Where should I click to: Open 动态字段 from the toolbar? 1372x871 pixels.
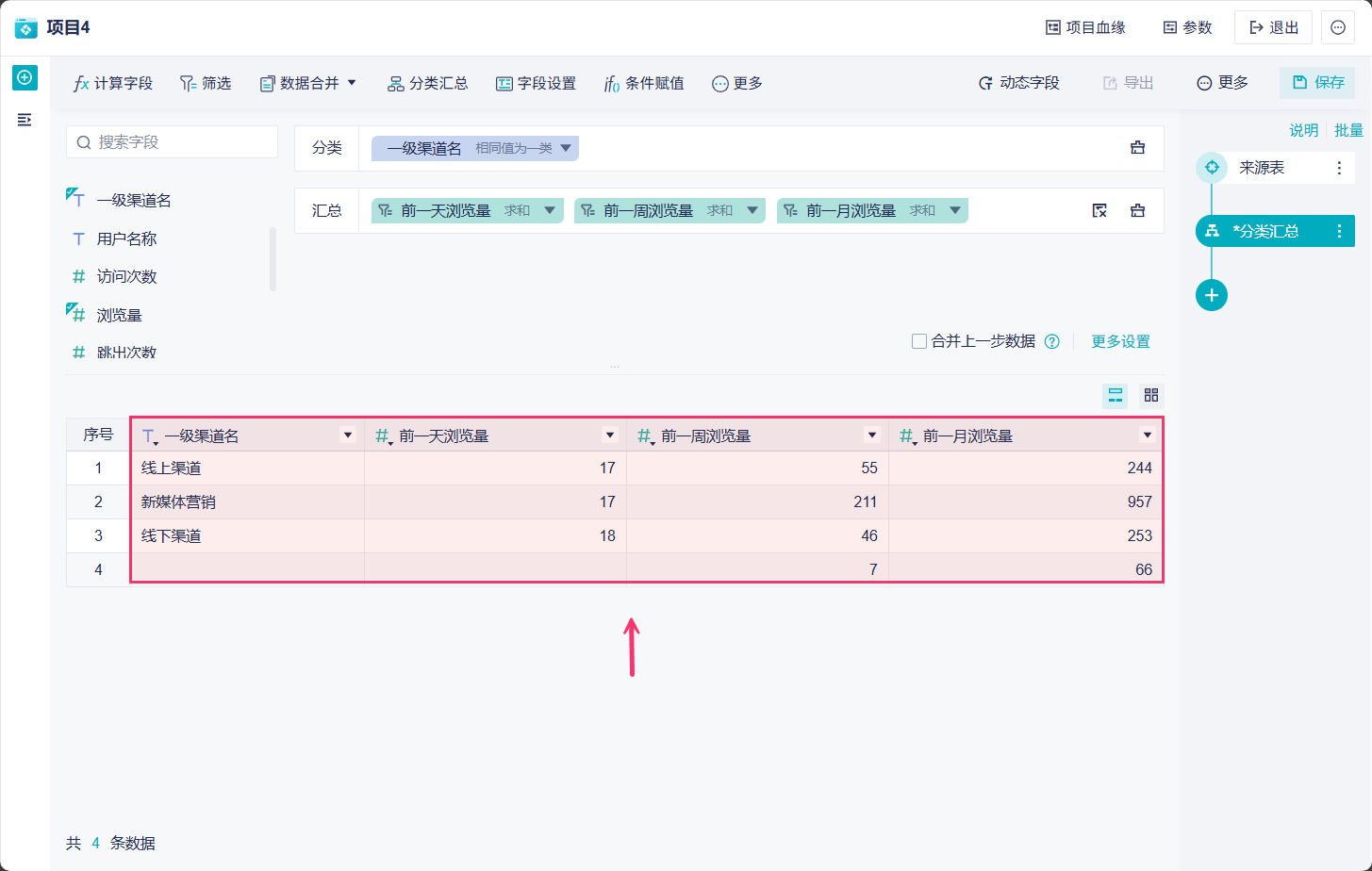pos(1019,83)
